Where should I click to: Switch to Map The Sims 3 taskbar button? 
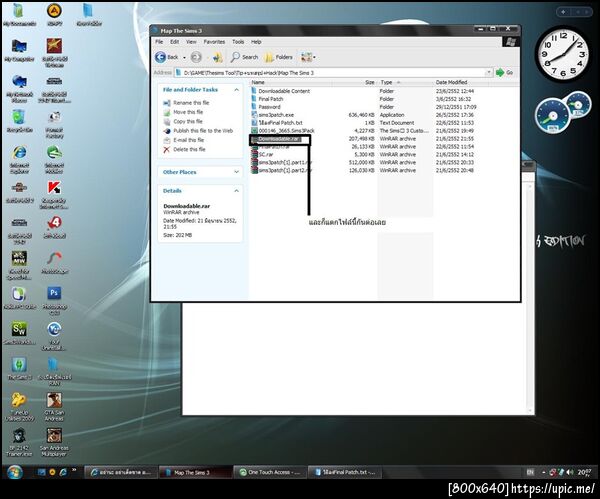(195, 472)
